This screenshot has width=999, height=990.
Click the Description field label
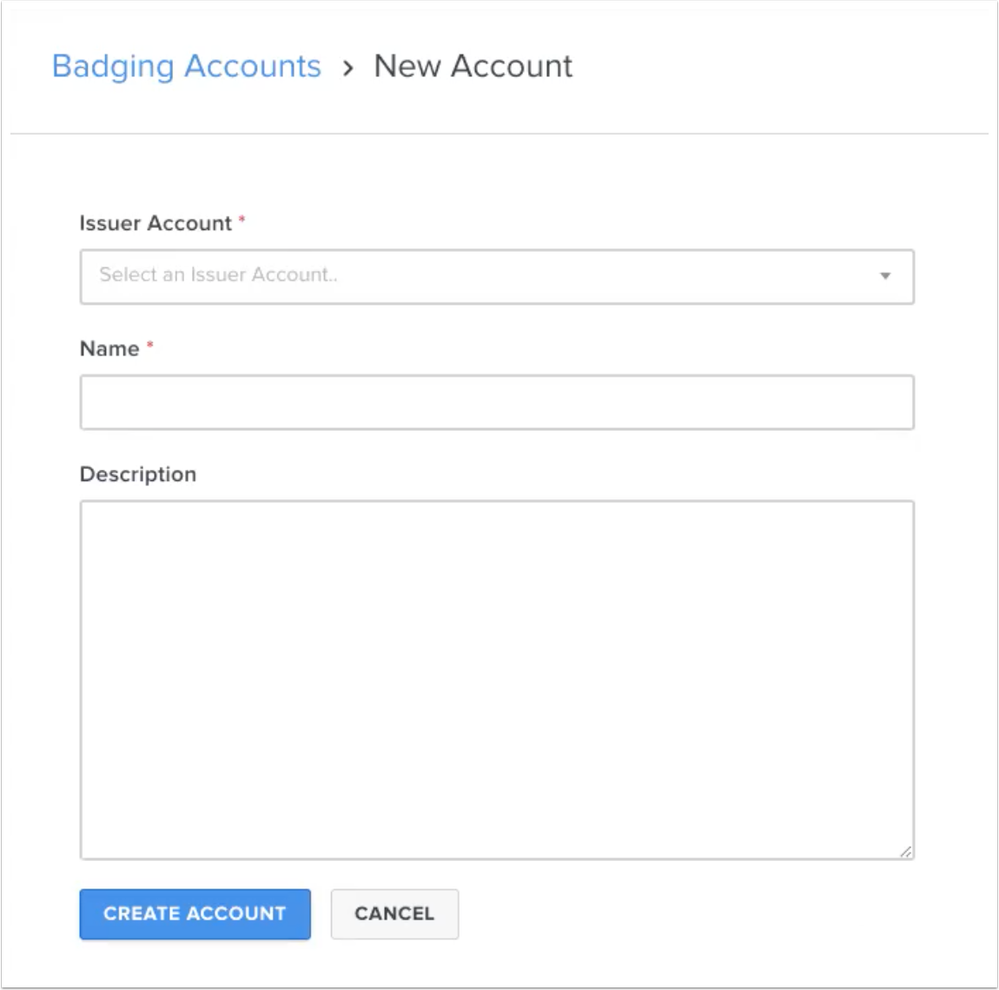[x=138, y=474]
